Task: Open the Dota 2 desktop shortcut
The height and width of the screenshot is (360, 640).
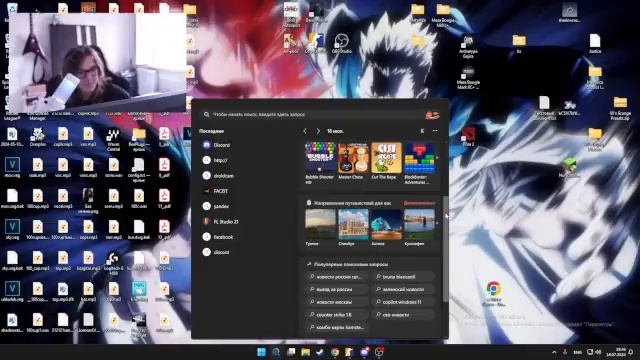Action: tap(468, 137)
